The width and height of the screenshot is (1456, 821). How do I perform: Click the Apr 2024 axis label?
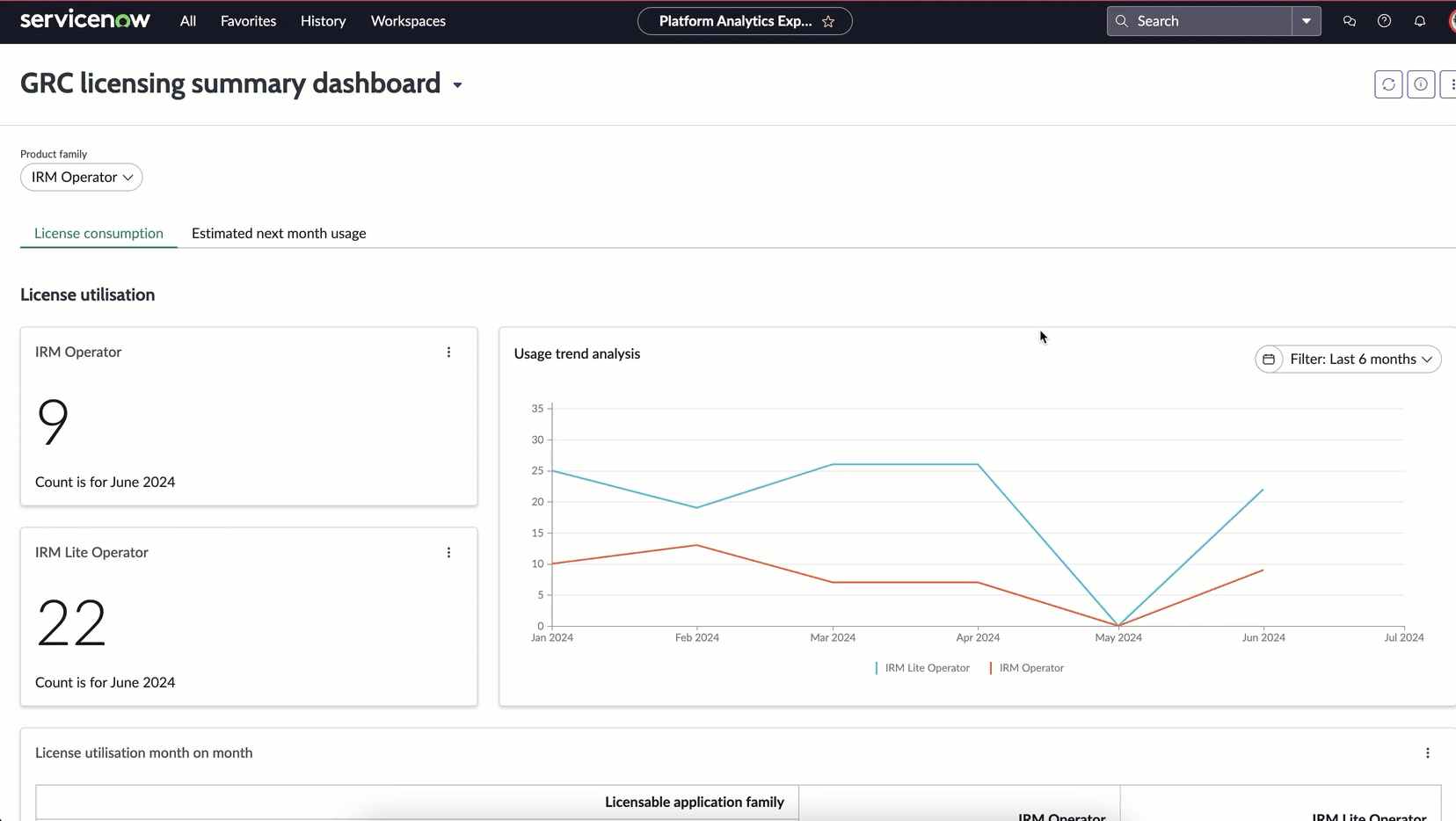978,638
